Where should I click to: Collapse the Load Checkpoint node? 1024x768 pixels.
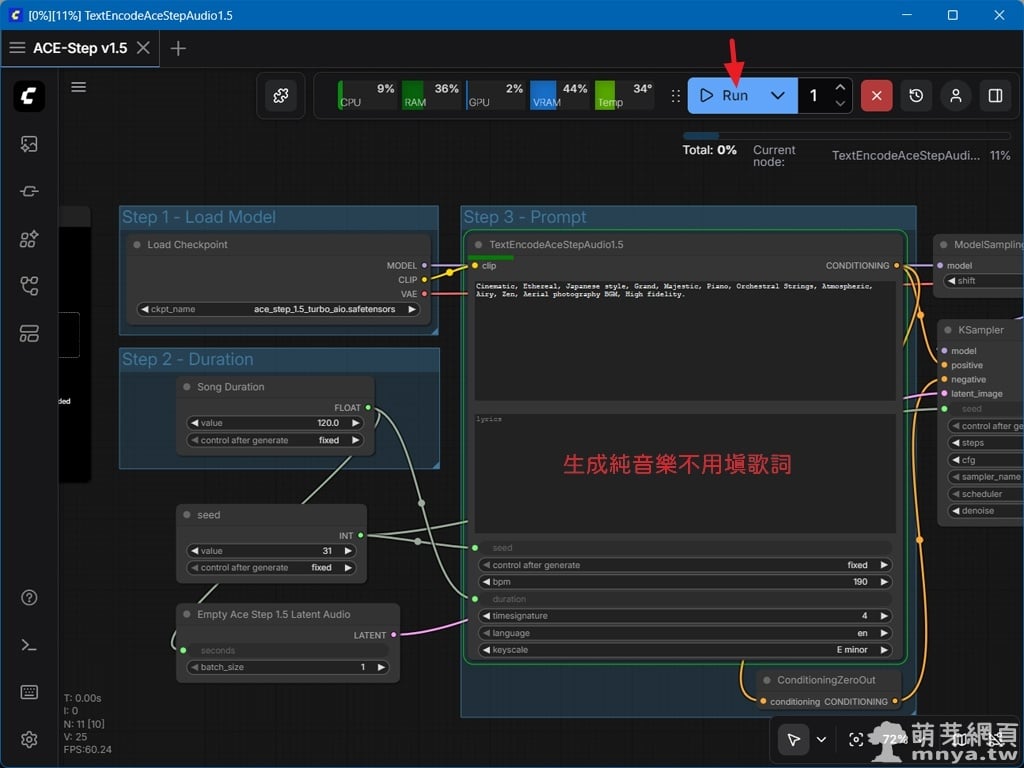coord(137,245)
